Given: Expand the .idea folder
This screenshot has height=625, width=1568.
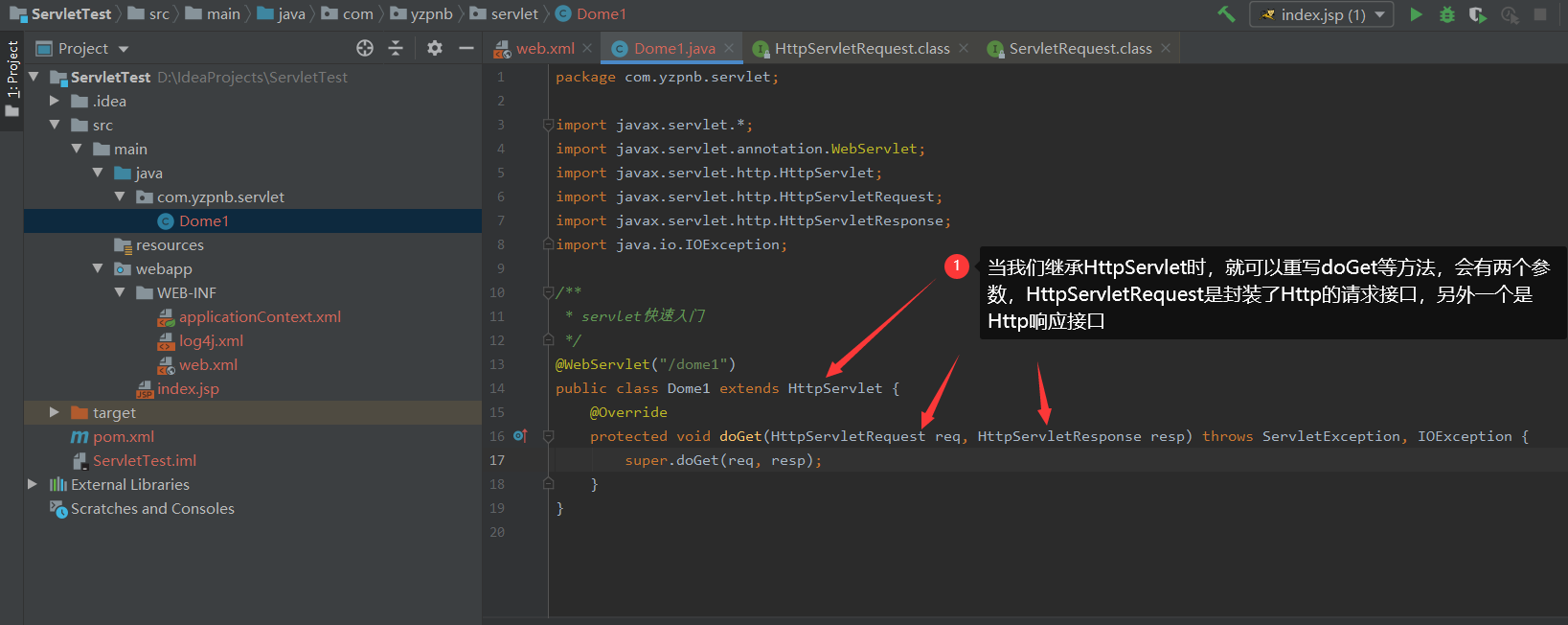Looking at the screenshot, I should (x=55, y=101).
